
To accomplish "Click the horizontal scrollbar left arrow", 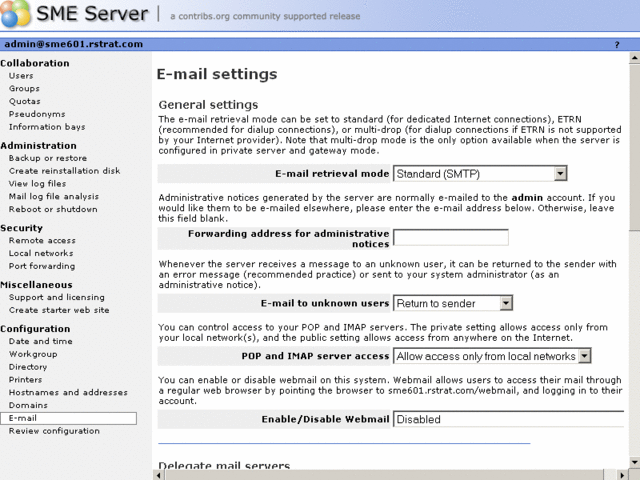I will click(x=159, y=475).
